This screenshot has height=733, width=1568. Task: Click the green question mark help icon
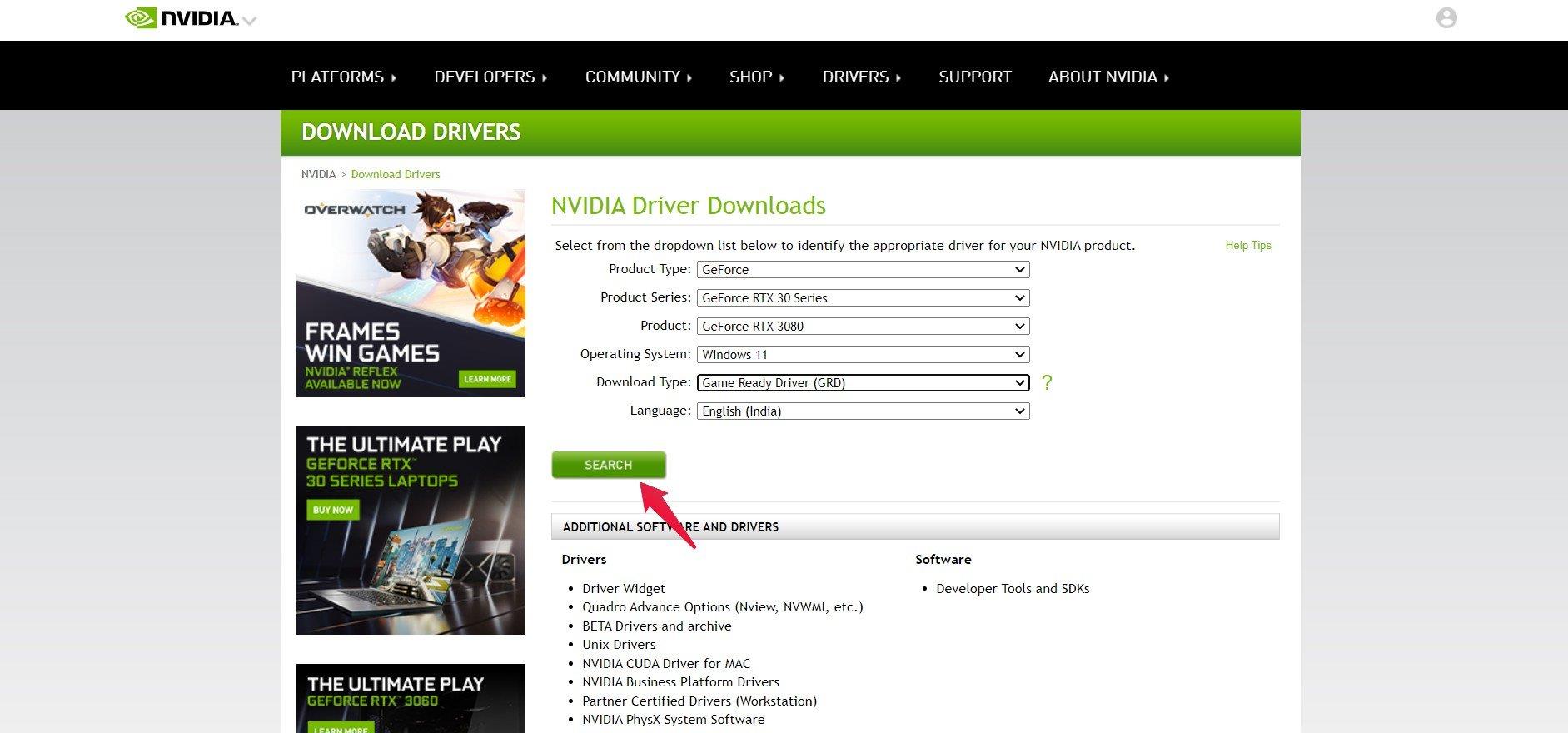pyautogui.click(x=1047, y=382)
